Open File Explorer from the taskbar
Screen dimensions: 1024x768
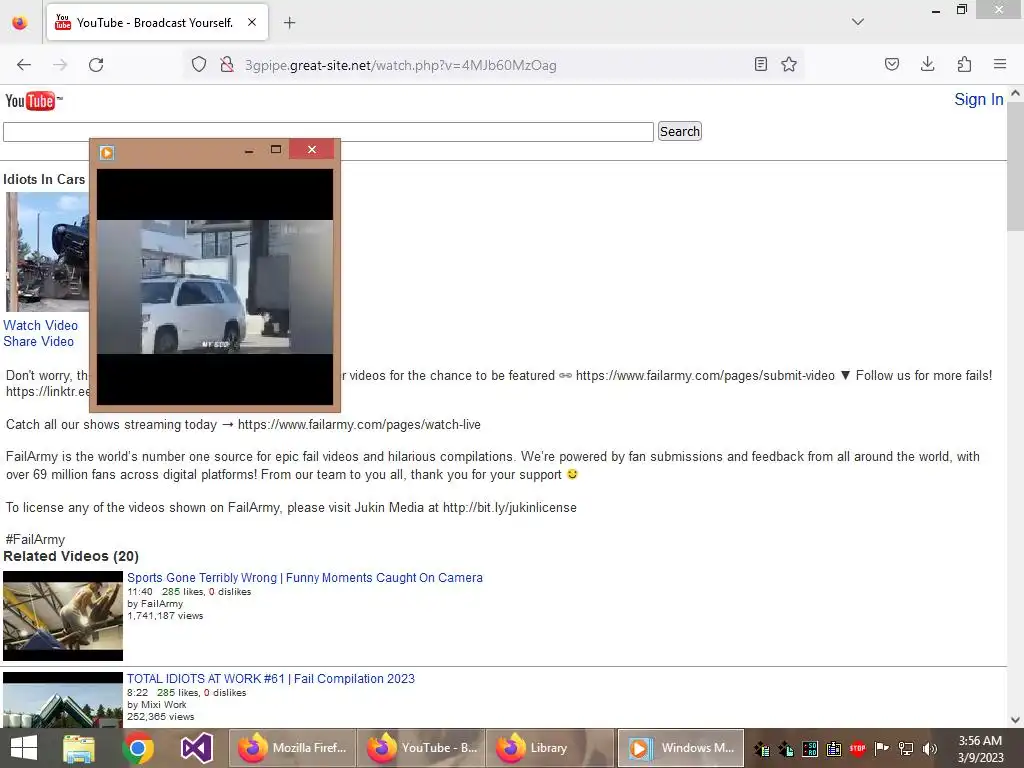point(79,748)
